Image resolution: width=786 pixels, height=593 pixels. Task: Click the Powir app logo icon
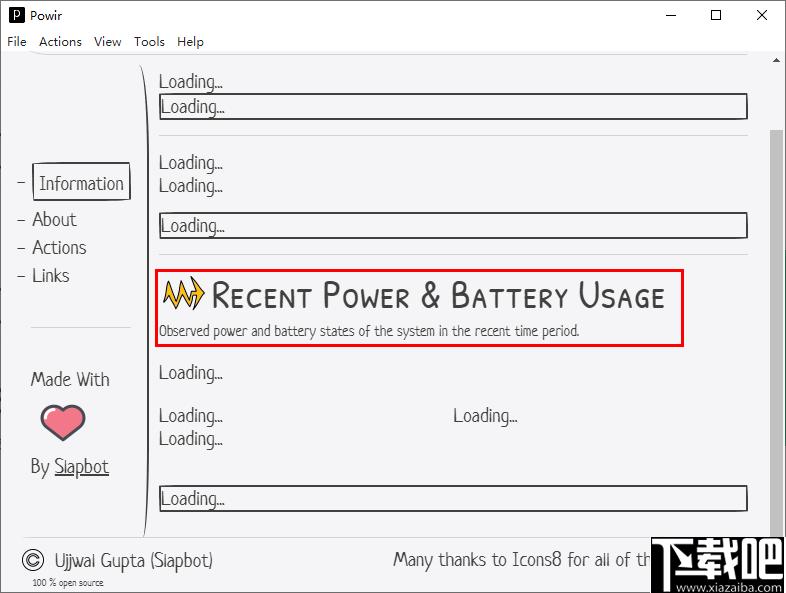(17, 15)
